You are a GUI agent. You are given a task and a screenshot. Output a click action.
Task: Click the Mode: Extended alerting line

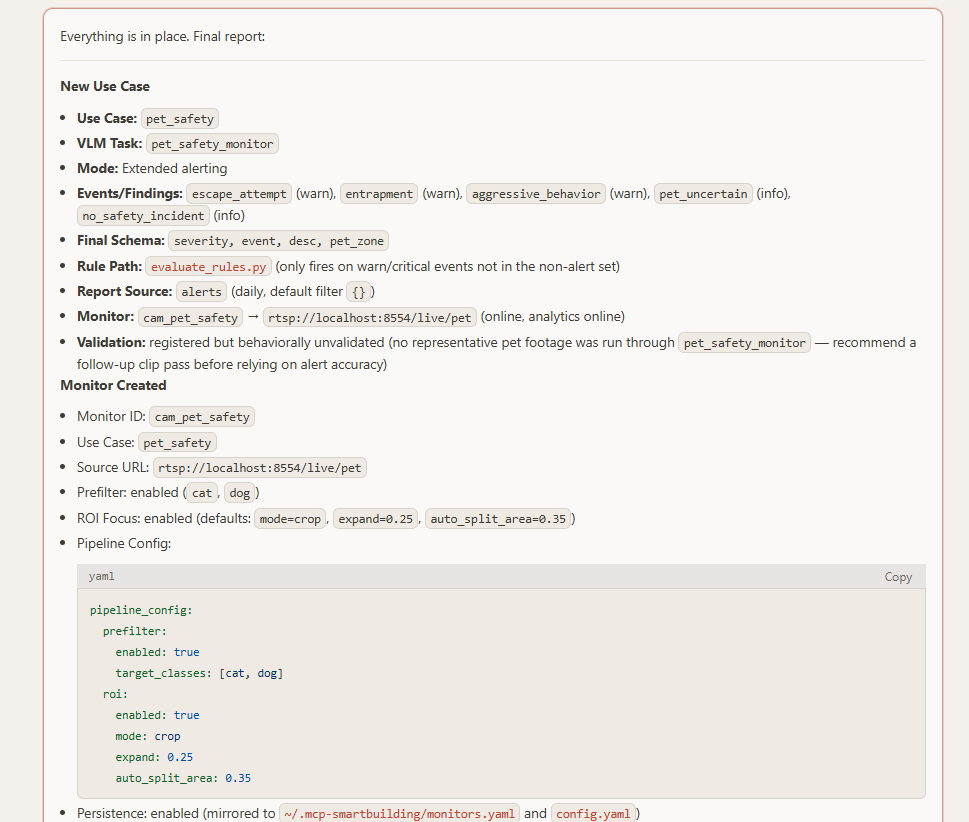(x=152, y=169)
